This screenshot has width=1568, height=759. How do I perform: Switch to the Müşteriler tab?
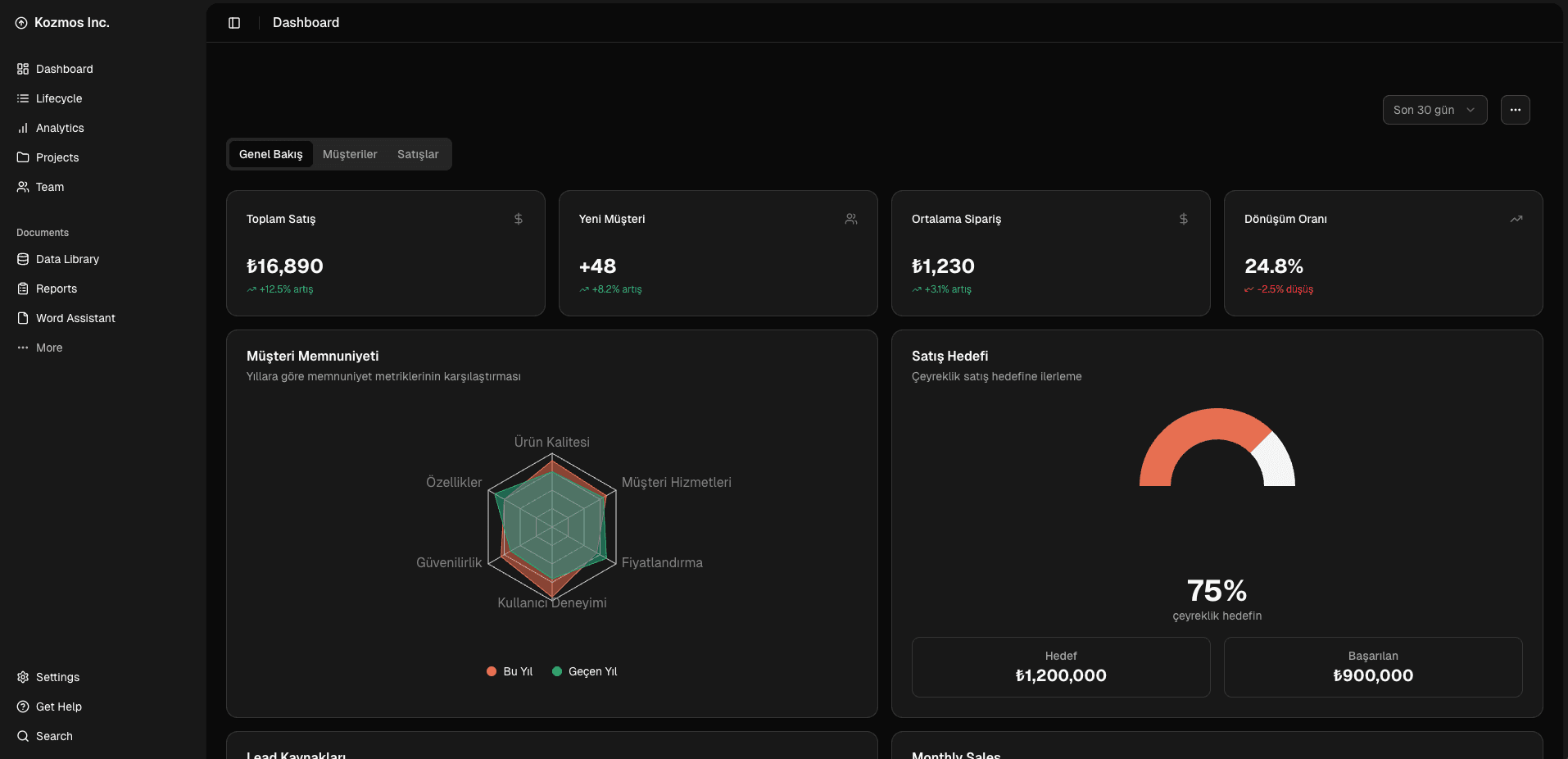pyautogui.click(x=350, y=154)
